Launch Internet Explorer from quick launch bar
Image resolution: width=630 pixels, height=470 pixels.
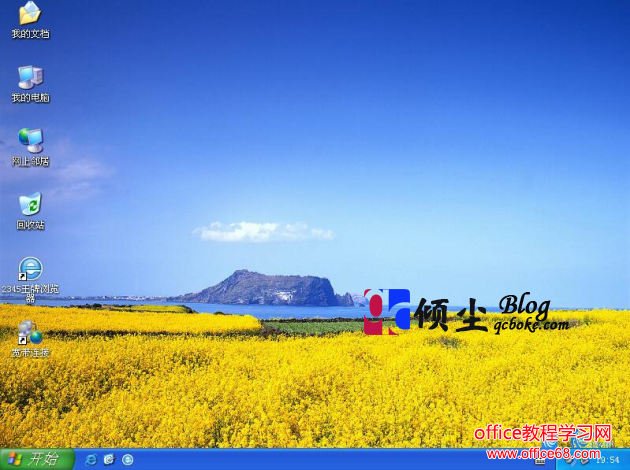point(92,459)
